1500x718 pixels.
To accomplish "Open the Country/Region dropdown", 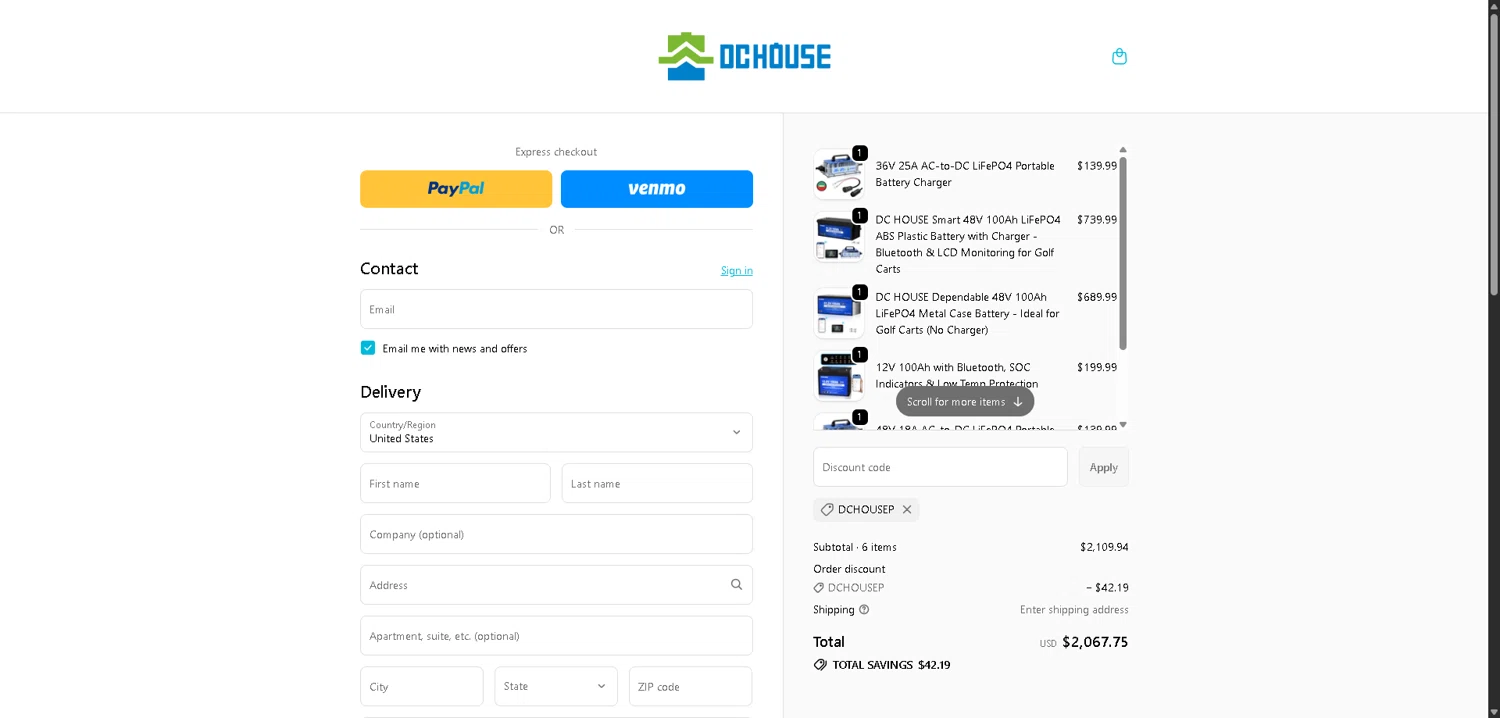I will (556, 432).
